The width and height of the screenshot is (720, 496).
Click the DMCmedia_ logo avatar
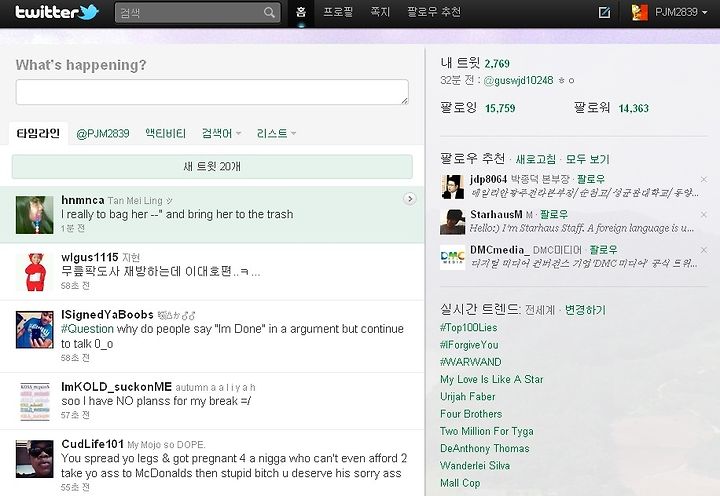click(x=452, y=257)
